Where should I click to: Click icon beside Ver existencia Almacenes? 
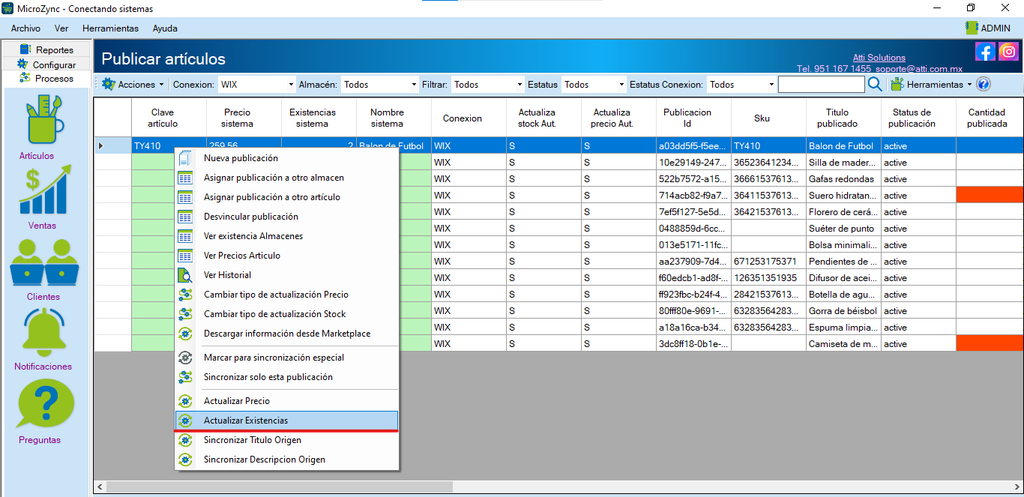tap(185, 236)
